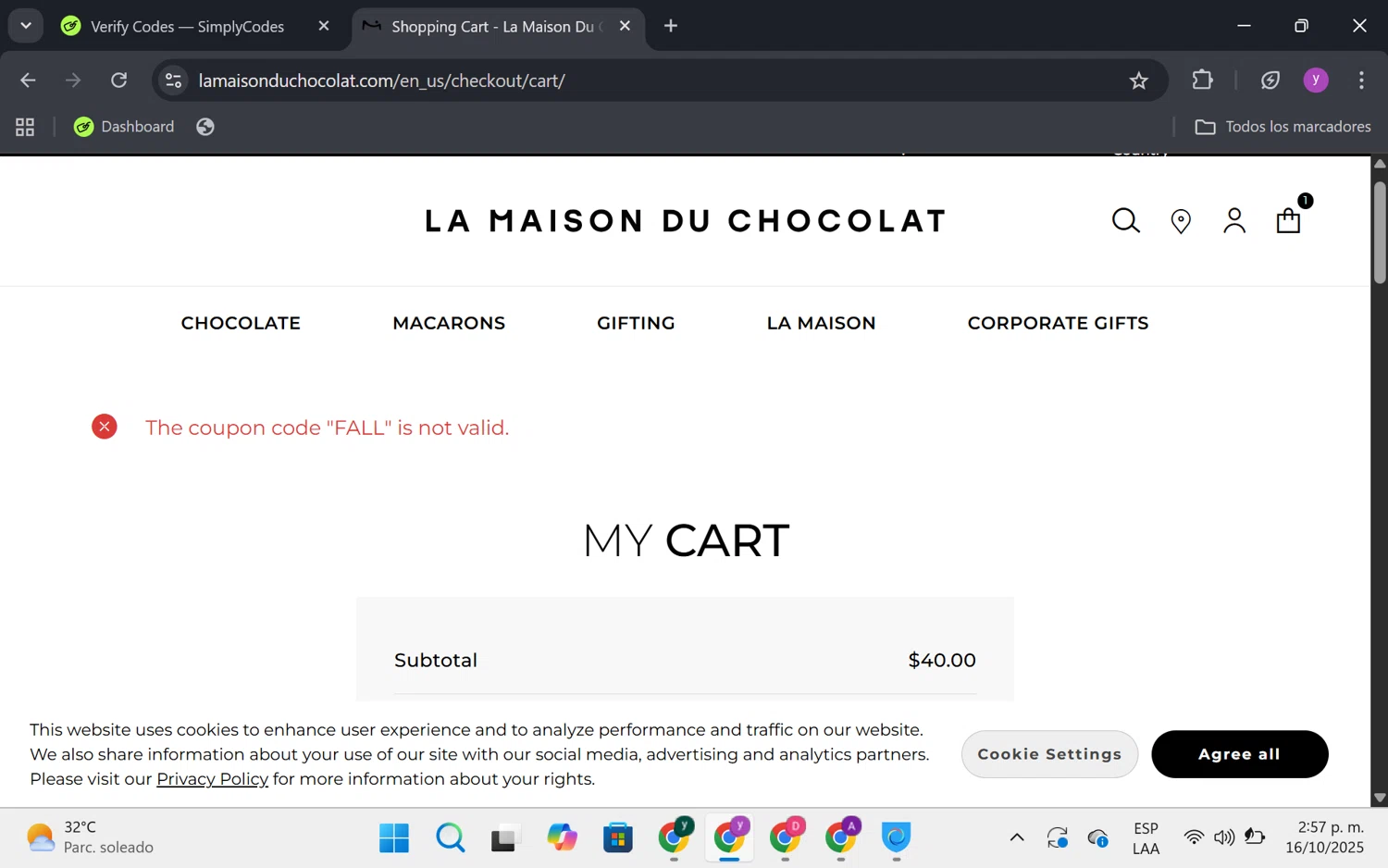Image resolution: width=1388 pixels, height=868 pixels.
Task: Click the Cookie Settings button
Action: [x=1049, y=754]
